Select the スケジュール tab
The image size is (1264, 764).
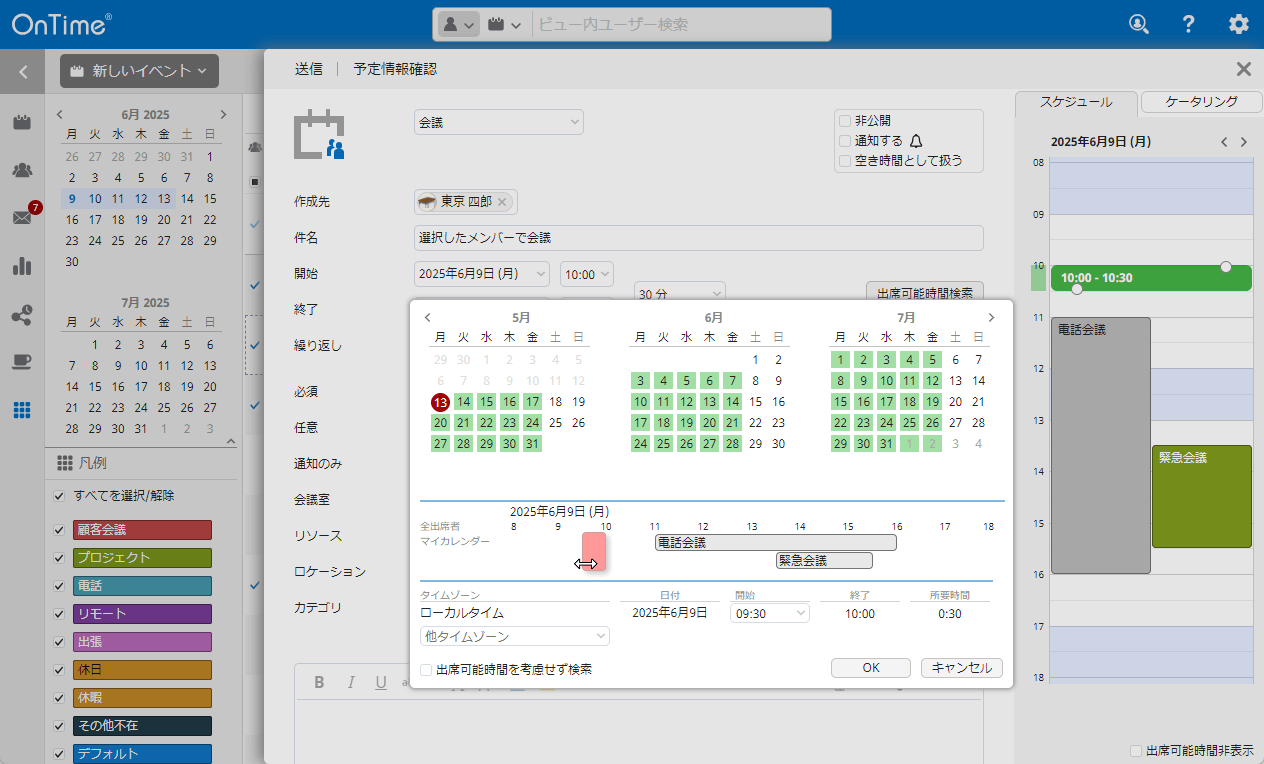pyautogui.click(x=1076, y=102)
